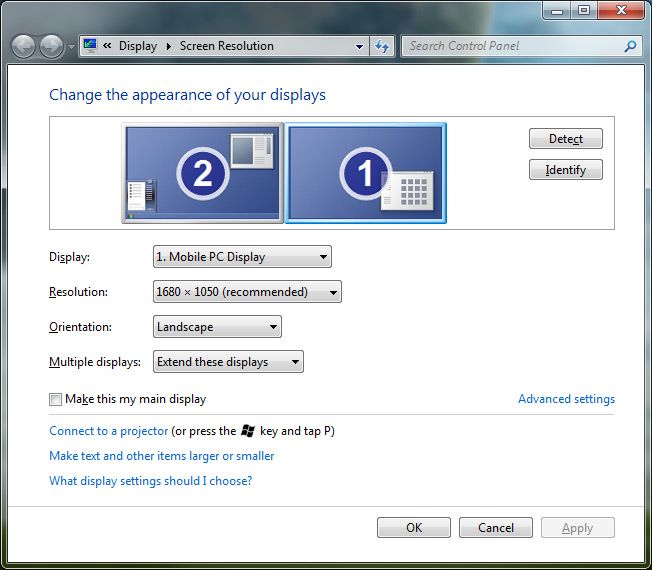Click the double chevron in address bar

pyautogui.click(x=107, y=46)
